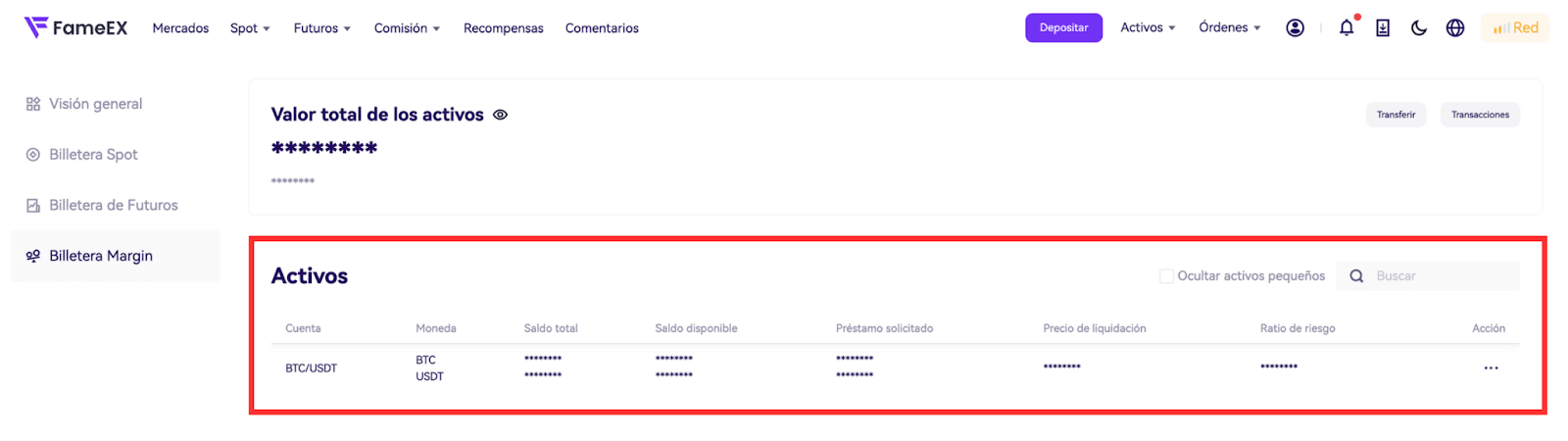Click the FameEX logo
Viewport: 1568px width, 441px height.
pos(75,27)
